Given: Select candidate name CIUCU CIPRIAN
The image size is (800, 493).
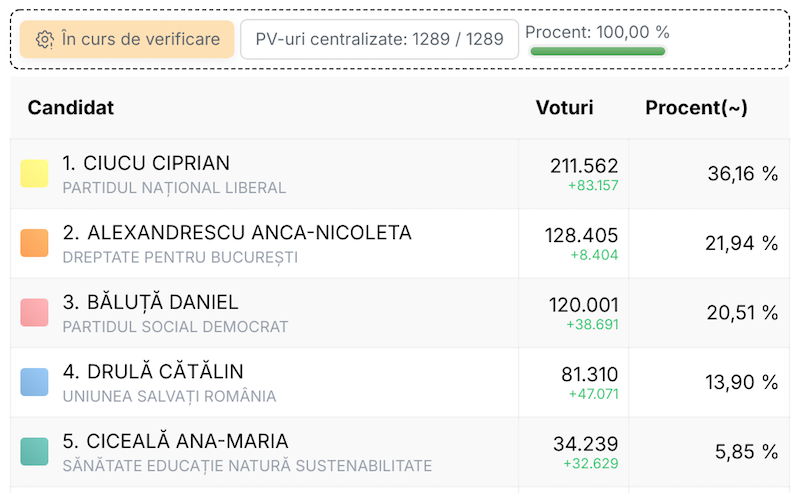Looking at the screenshot, I should point(146,163).
